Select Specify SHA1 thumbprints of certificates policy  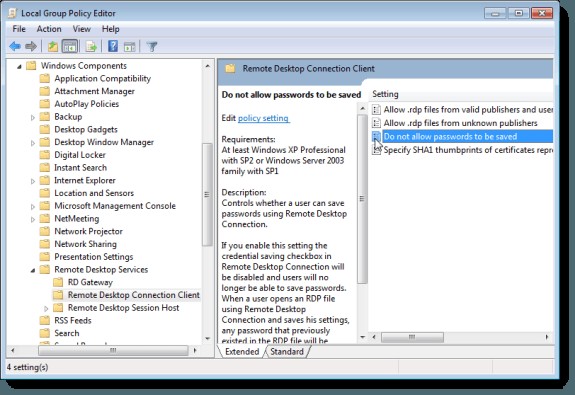468,150
